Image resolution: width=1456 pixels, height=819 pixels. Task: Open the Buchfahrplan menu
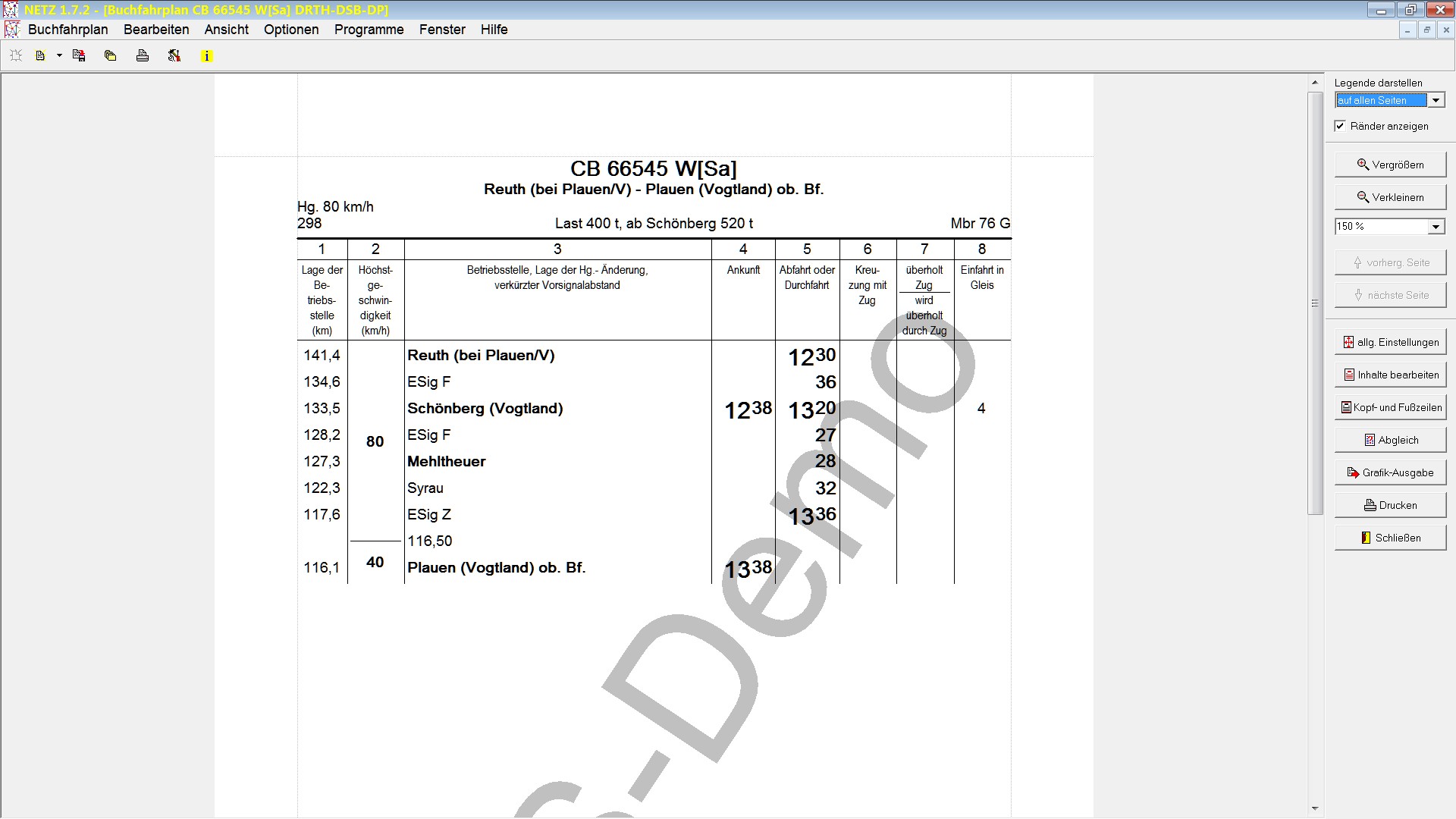(x=67, y=30)
